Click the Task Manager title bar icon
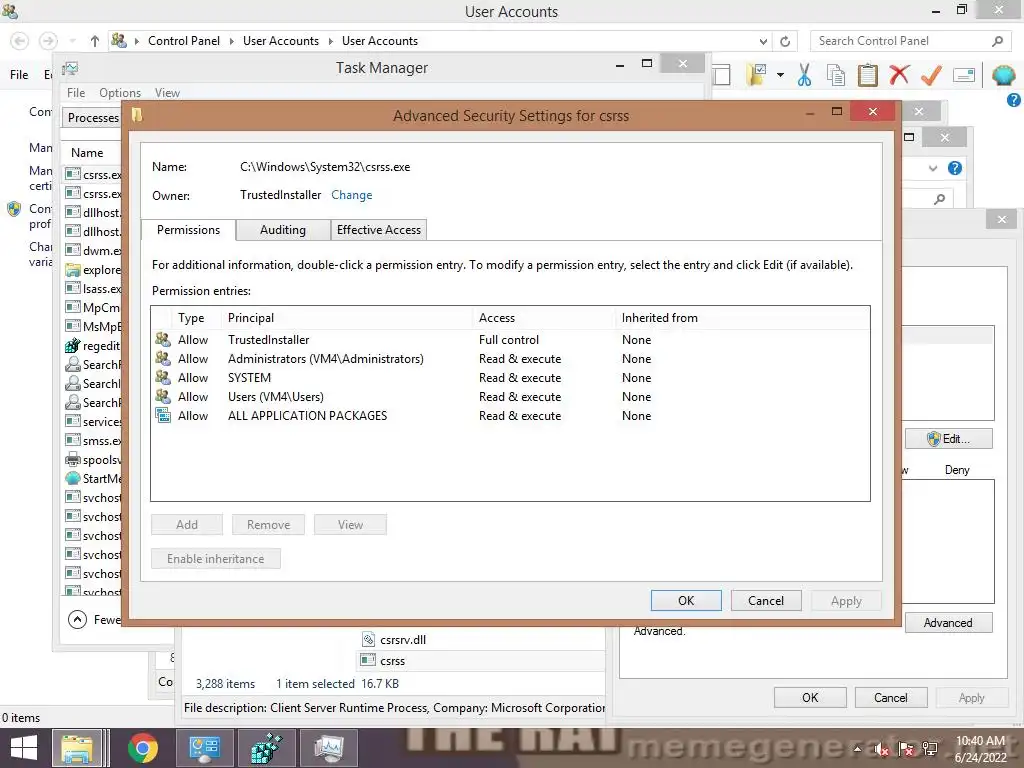The image size is (1024, 768). coord(70,68)
